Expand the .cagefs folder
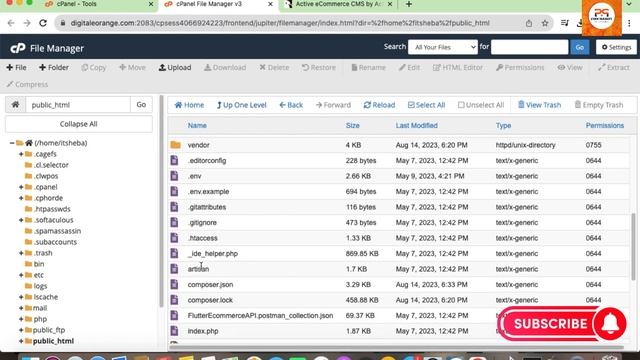 (x=21, y=154)
